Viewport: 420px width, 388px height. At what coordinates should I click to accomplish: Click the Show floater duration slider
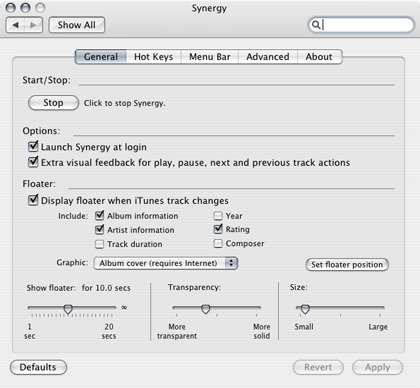coord(72,308)
